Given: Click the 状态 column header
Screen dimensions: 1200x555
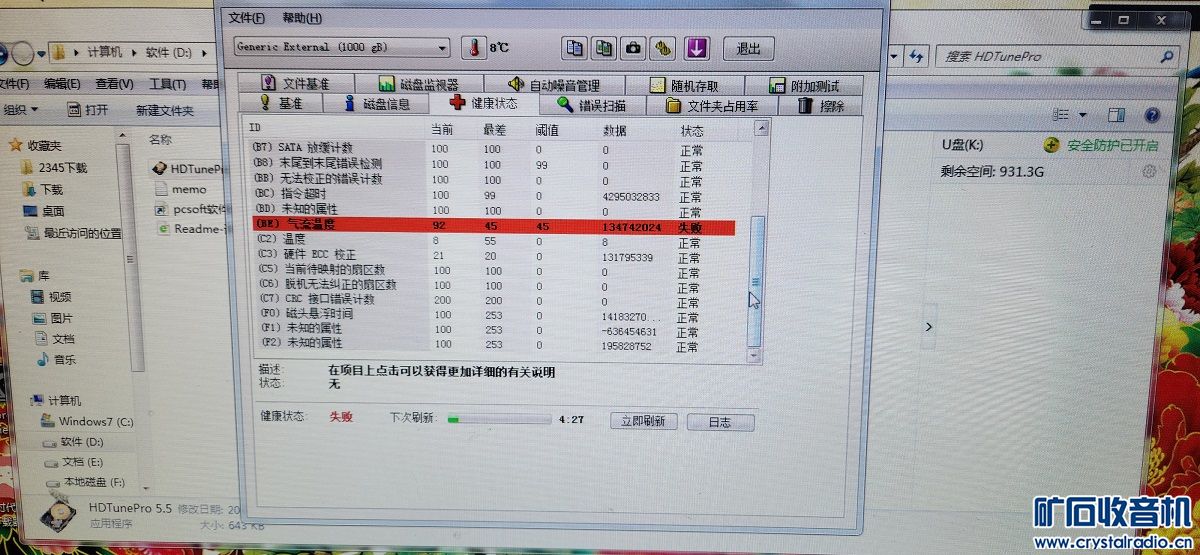Looking at the screenshot, I should tap(692, 131).
